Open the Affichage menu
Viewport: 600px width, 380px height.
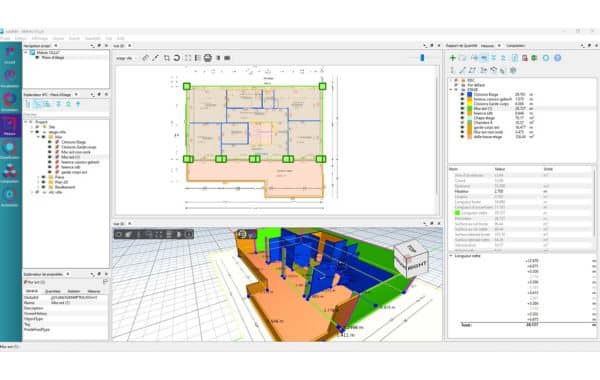[39, 38]
